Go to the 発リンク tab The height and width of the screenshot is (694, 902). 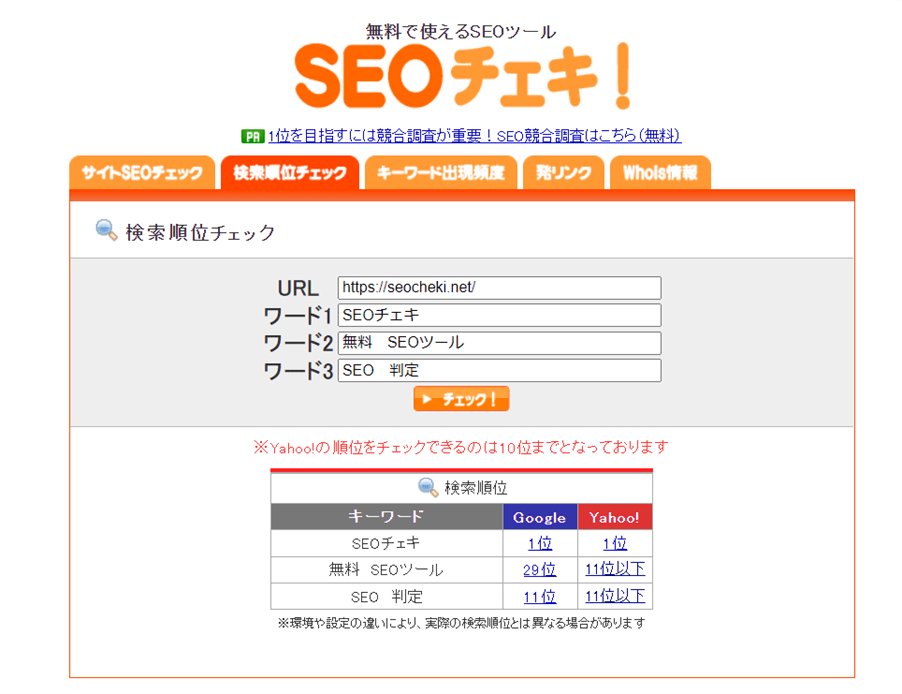(x=564, y=173)
